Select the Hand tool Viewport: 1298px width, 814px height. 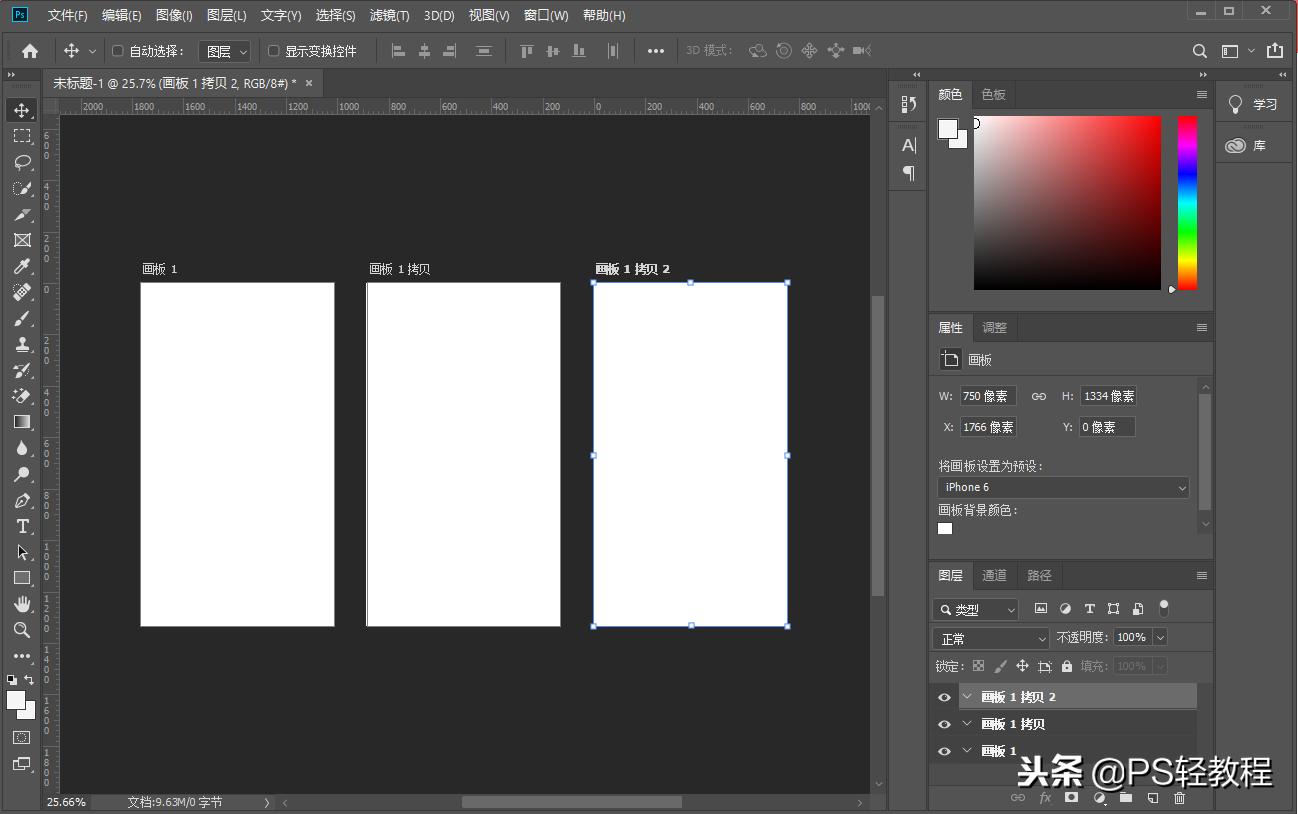[22, 604]
